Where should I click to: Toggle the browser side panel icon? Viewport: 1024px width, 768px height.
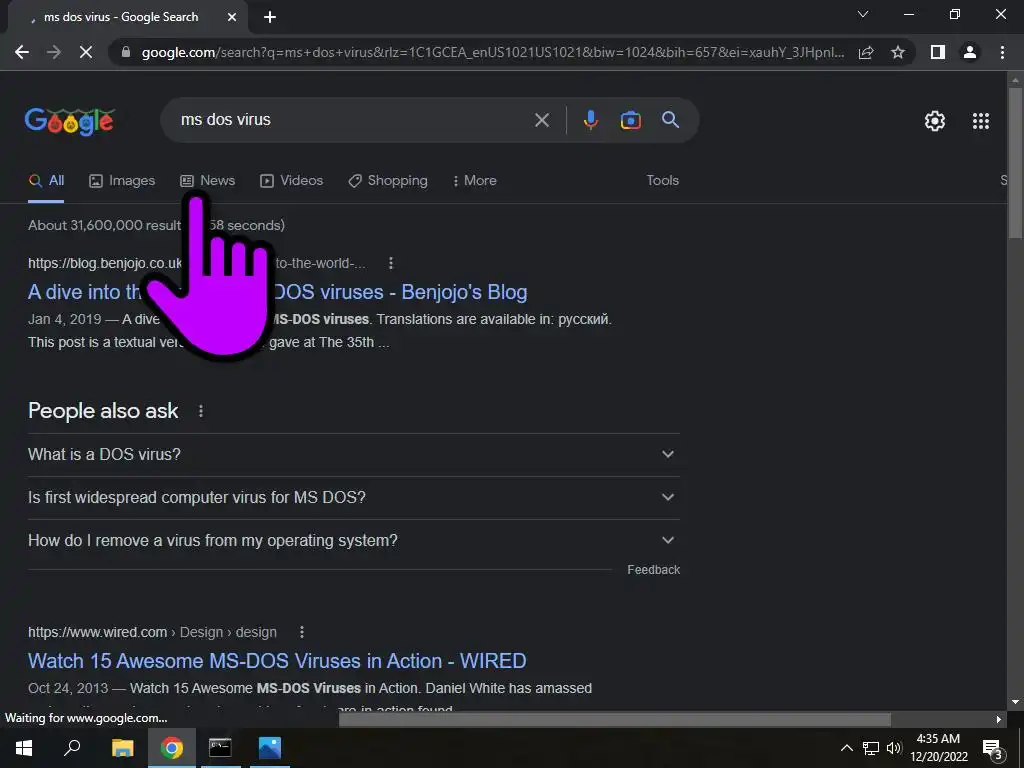coord(938,52)
